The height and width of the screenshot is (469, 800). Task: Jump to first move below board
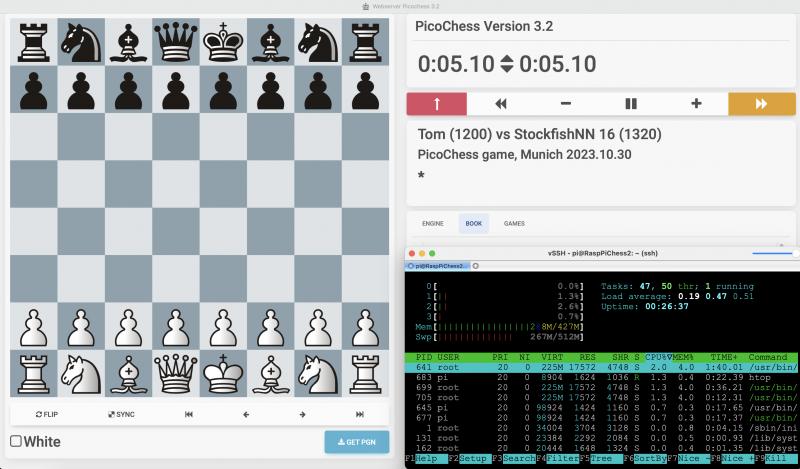point(187,414)
